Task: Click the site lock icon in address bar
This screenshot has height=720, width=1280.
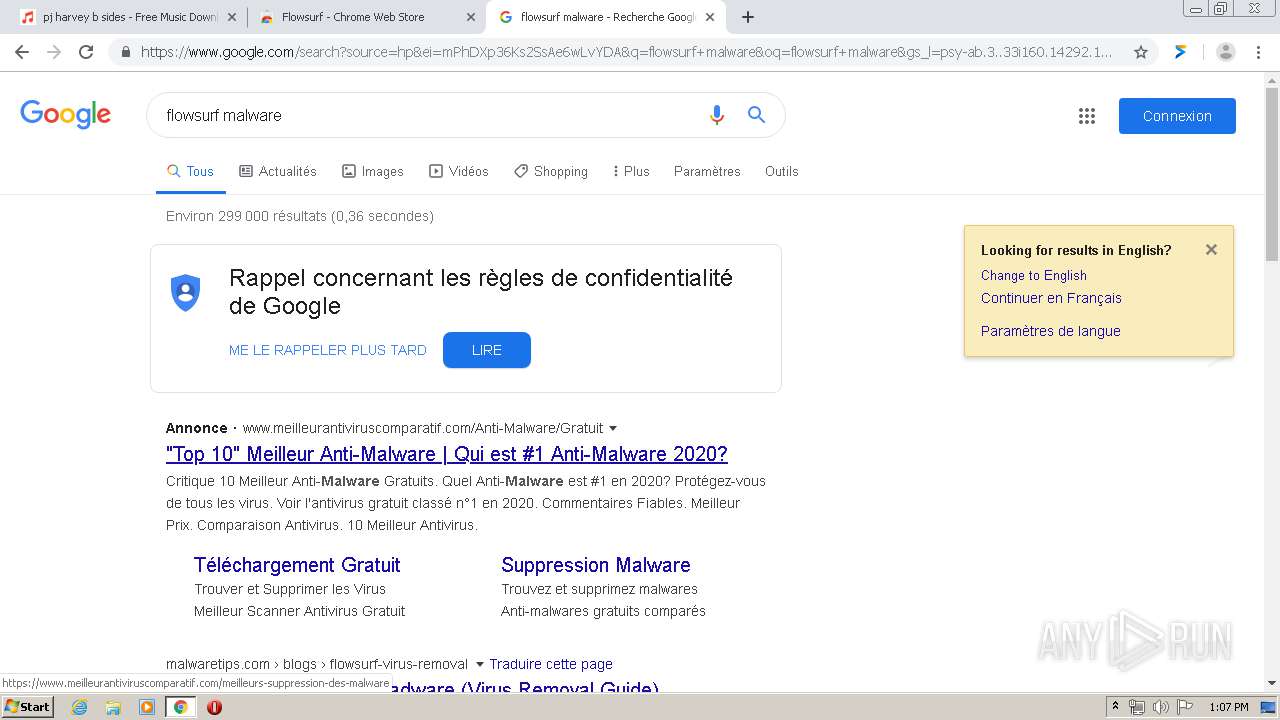Action: coord(126,52)
